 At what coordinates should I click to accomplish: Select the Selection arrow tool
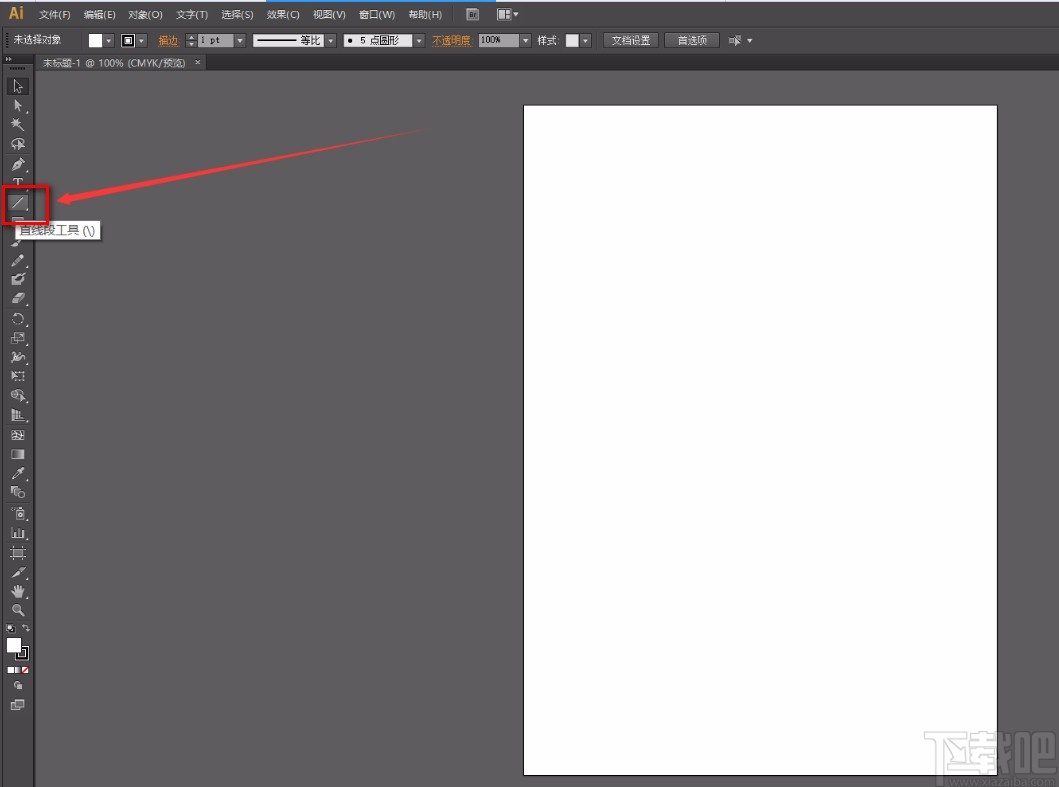click(18, 86)
